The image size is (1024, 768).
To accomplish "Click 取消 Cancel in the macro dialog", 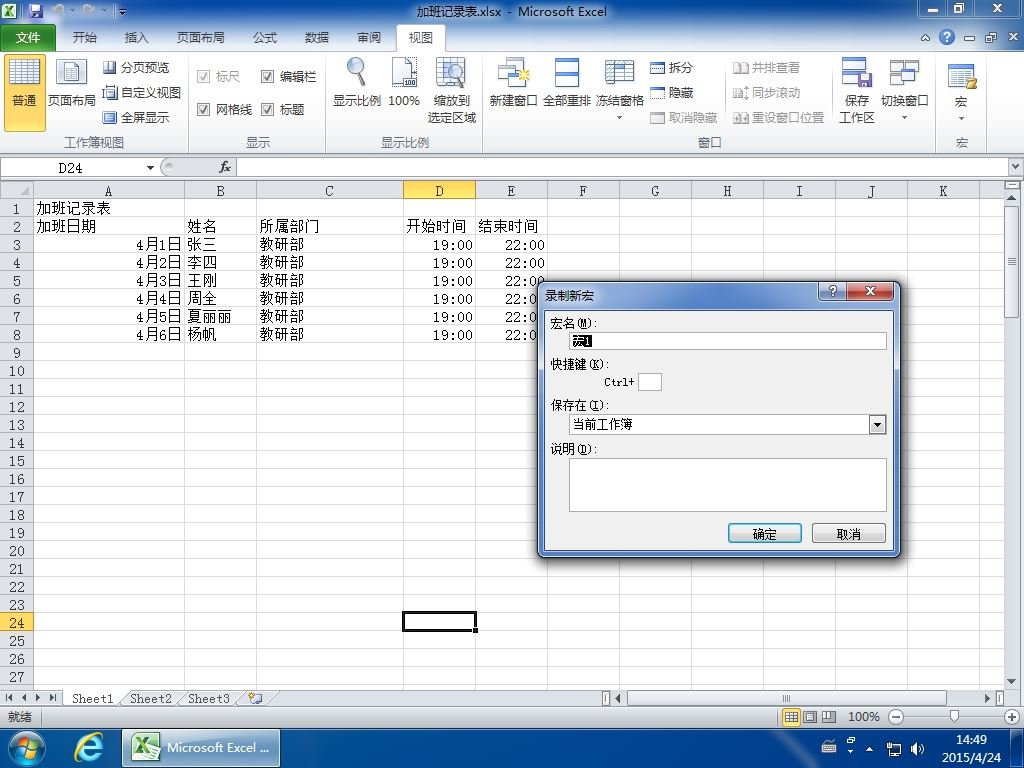I will click(x=848, y=534).
